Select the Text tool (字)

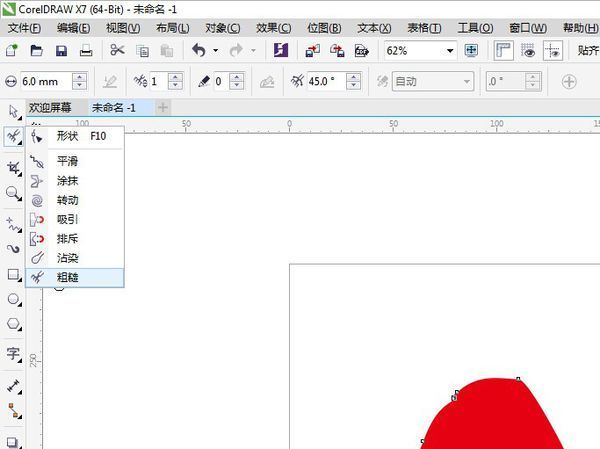point(13,353)
